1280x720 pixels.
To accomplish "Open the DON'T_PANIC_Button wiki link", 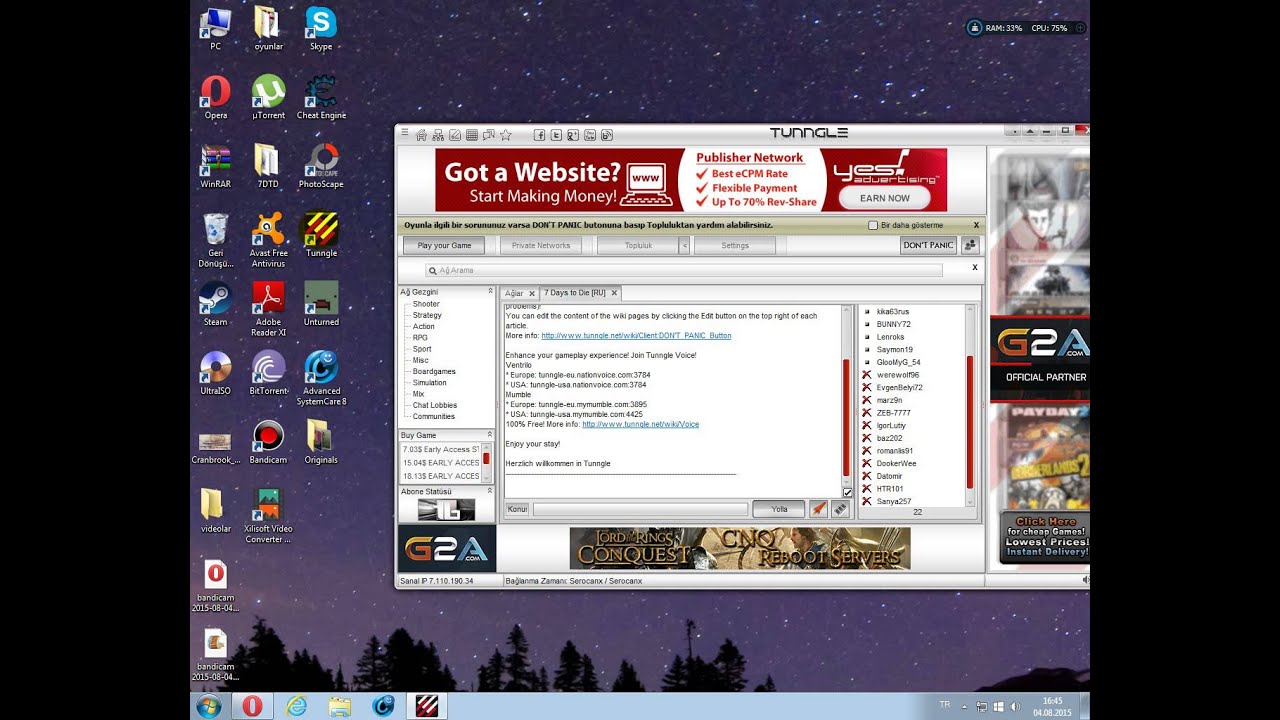I will point(636,336).
